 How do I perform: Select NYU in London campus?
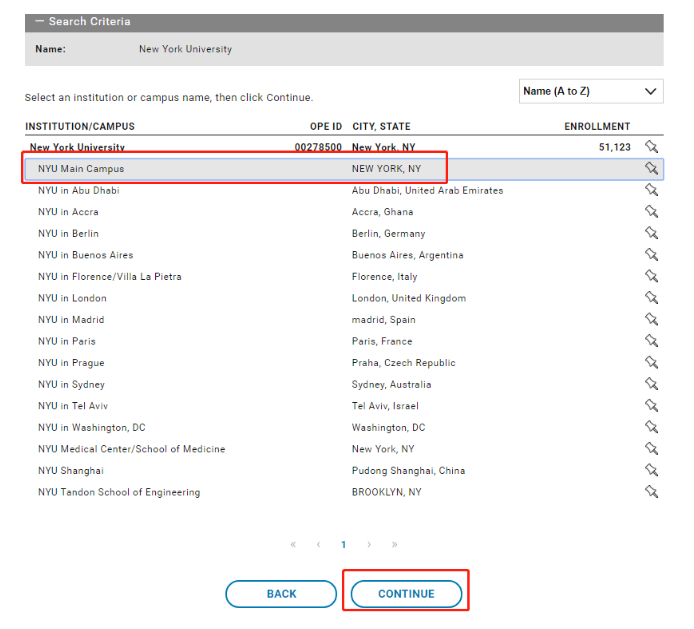pos(72,298)
